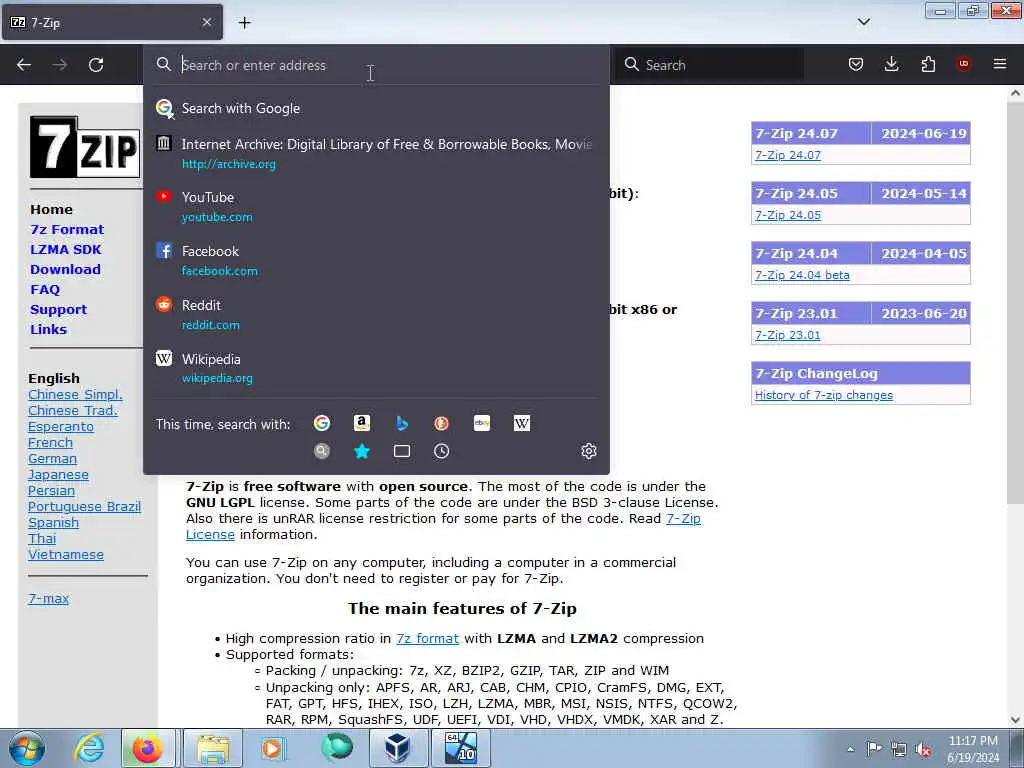The width and height of the screenshot is (1024, 768).
Task: Show hidden tray icons arrow
Action: (850, 749)
